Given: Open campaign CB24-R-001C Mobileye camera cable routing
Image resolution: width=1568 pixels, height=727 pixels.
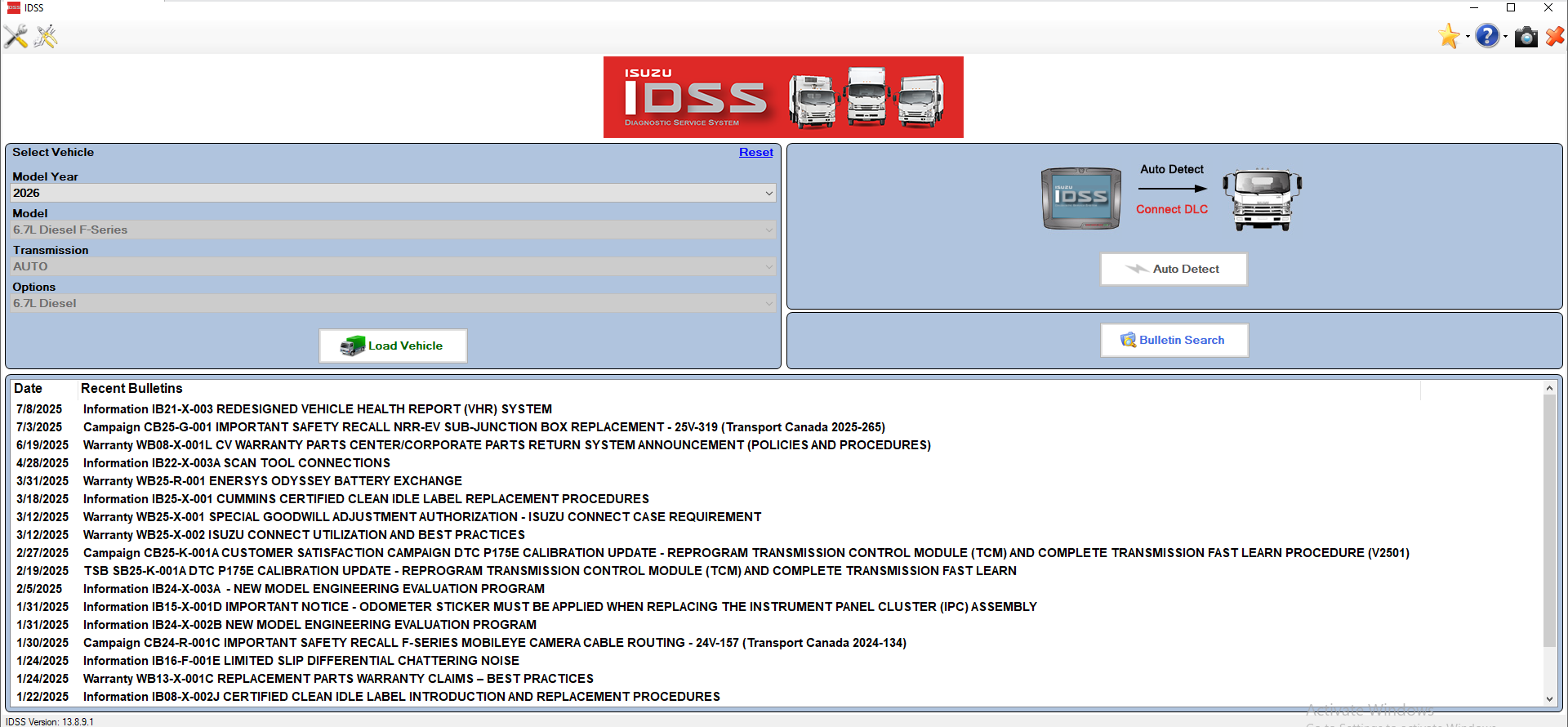Looking at the screenshot, I should point(495,643).
